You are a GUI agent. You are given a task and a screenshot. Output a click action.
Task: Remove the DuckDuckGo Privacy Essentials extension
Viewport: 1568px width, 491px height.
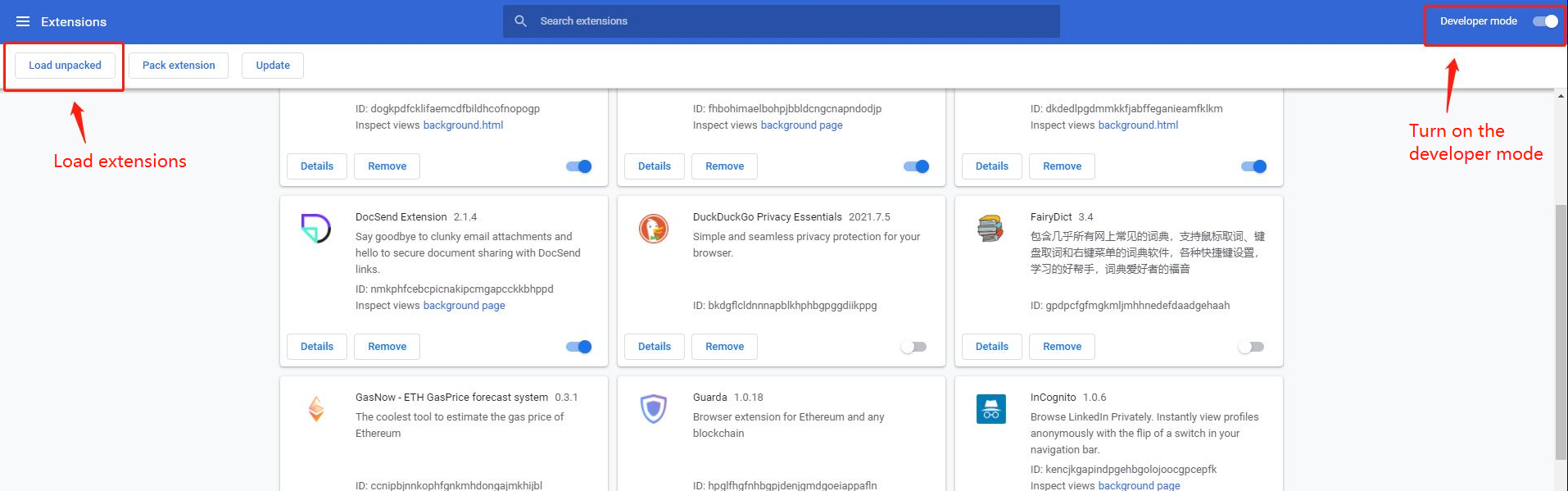click(724, 347)
